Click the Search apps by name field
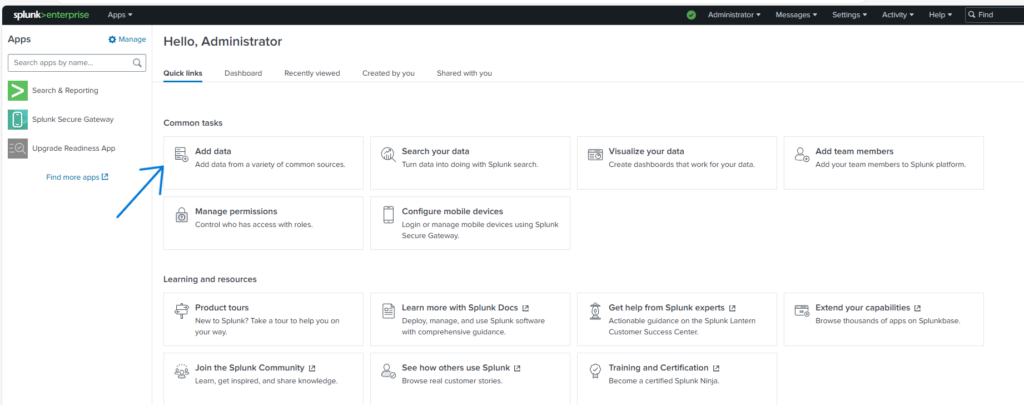The height and width of the screenshot is (405, 1024). 70,63
